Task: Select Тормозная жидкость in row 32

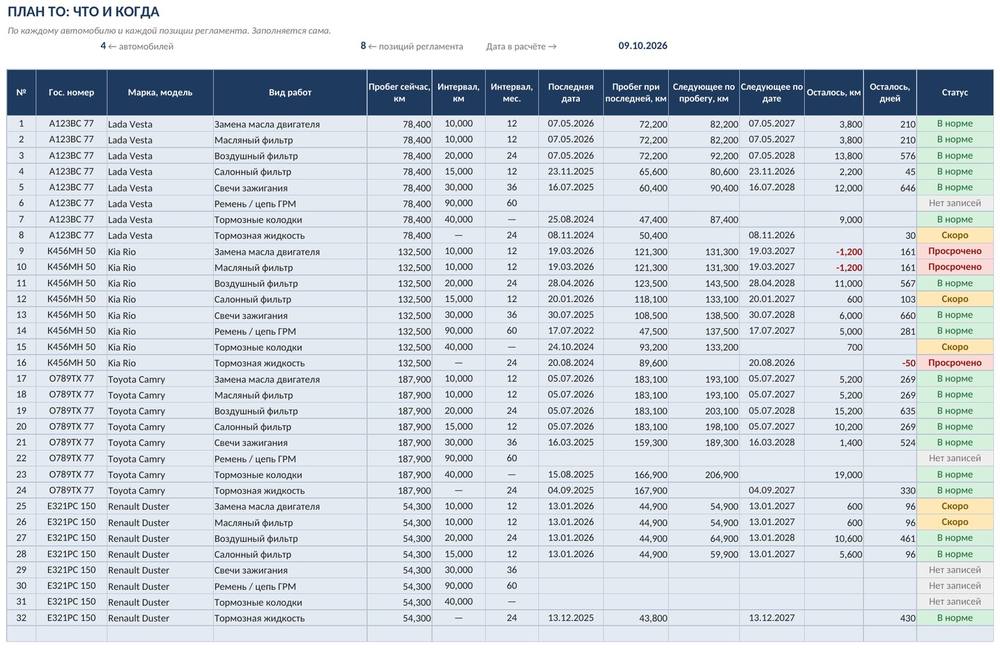Action: click(290, 618)
